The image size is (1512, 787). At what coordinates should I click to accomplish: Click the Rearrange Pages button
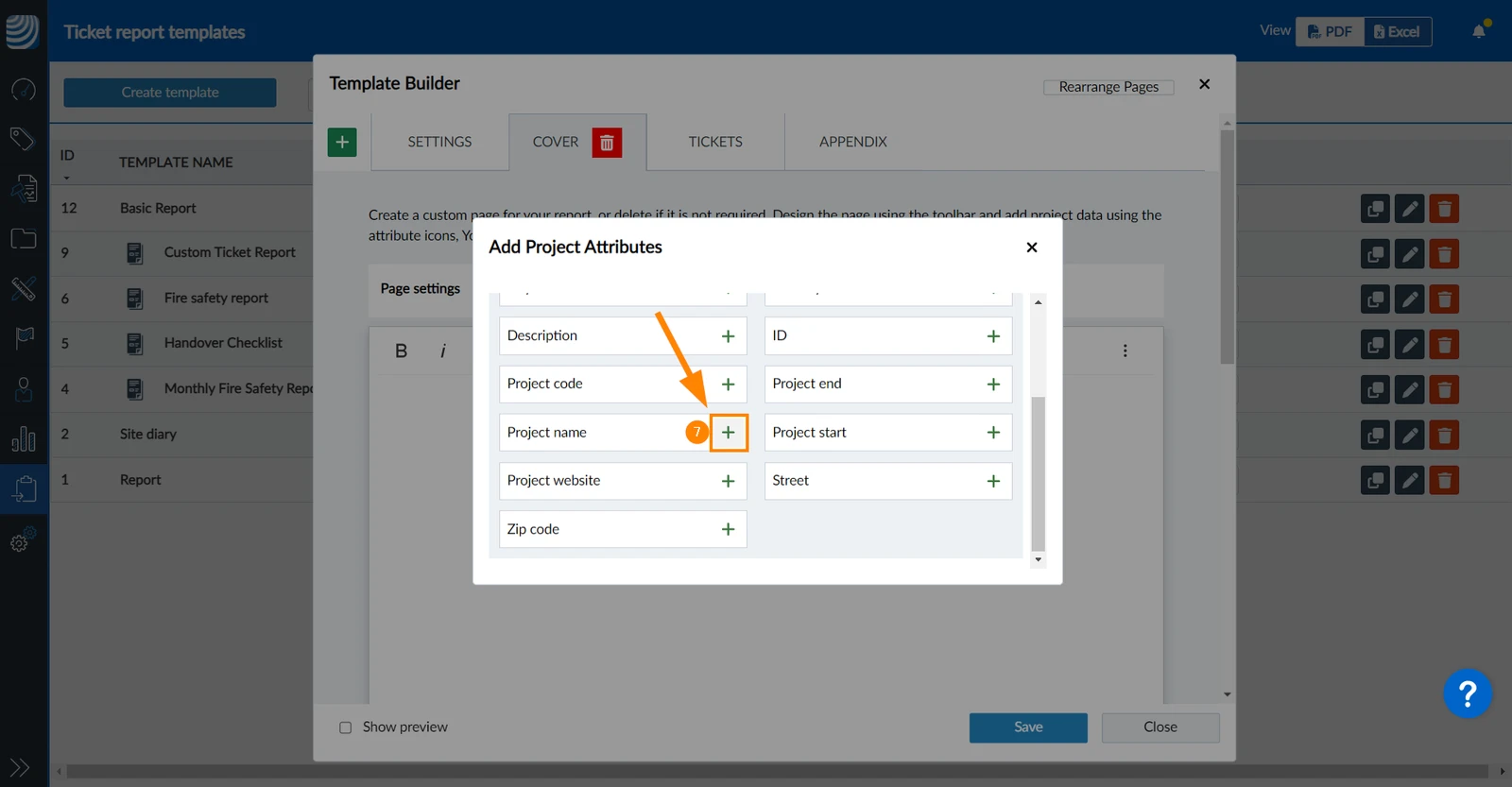click(x=1108, y=87)
